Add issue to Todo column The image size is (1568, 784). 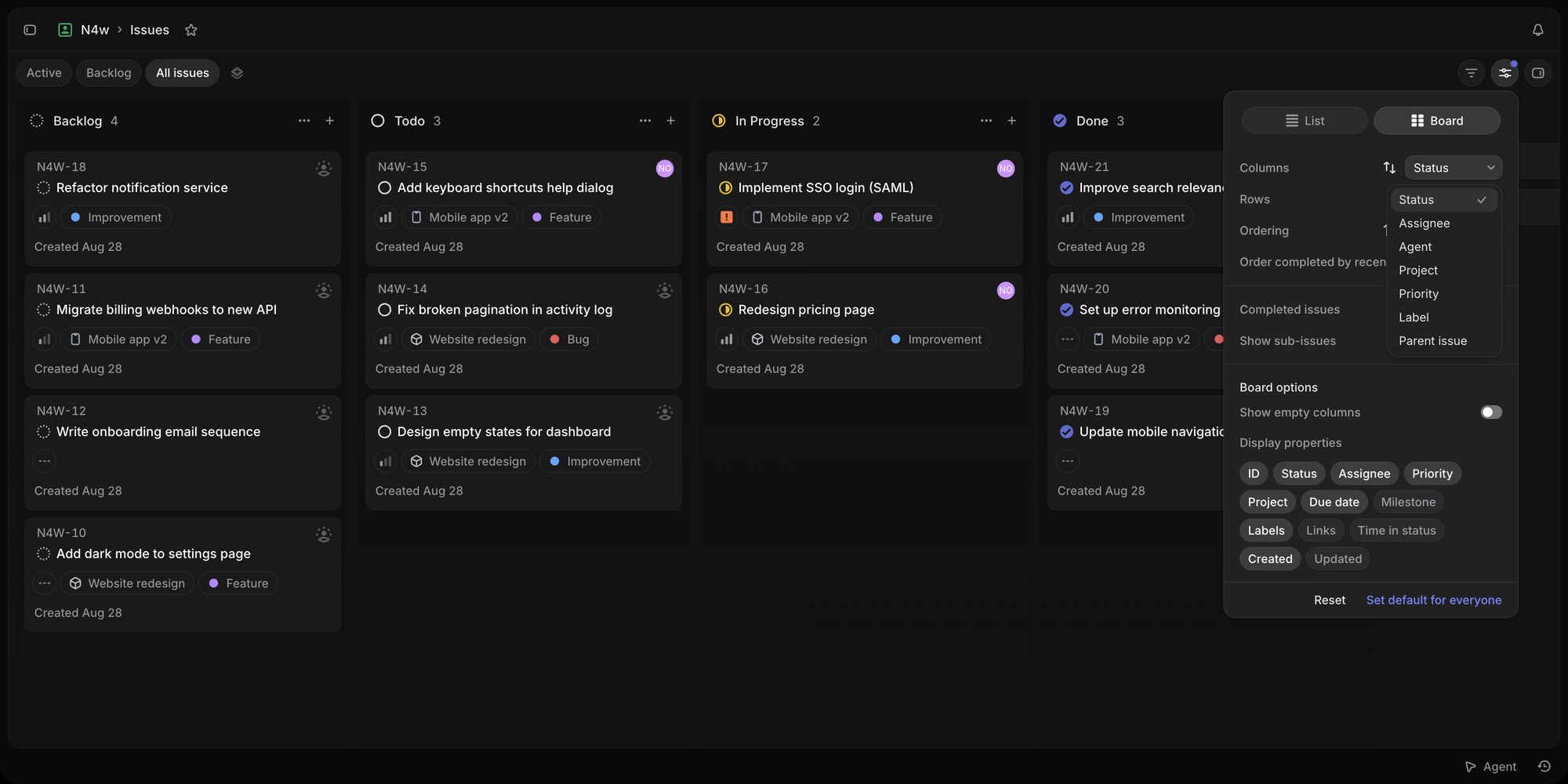(671, 121)
